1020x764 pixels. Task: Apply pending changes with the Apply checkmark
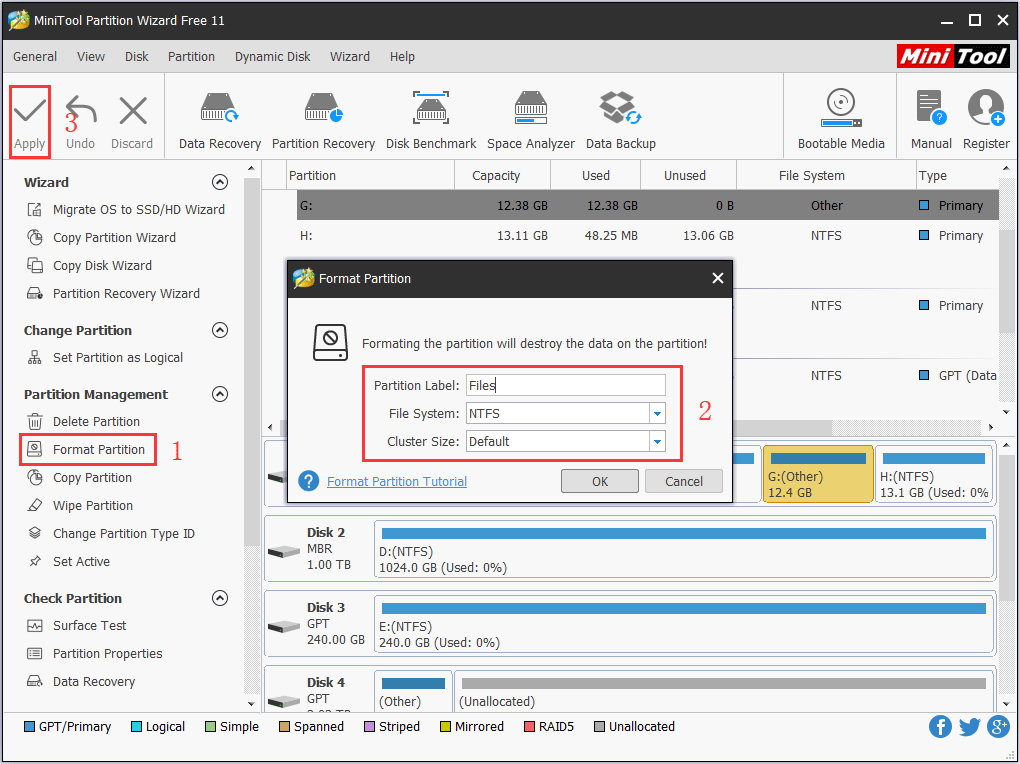click(x=30, y=122)
